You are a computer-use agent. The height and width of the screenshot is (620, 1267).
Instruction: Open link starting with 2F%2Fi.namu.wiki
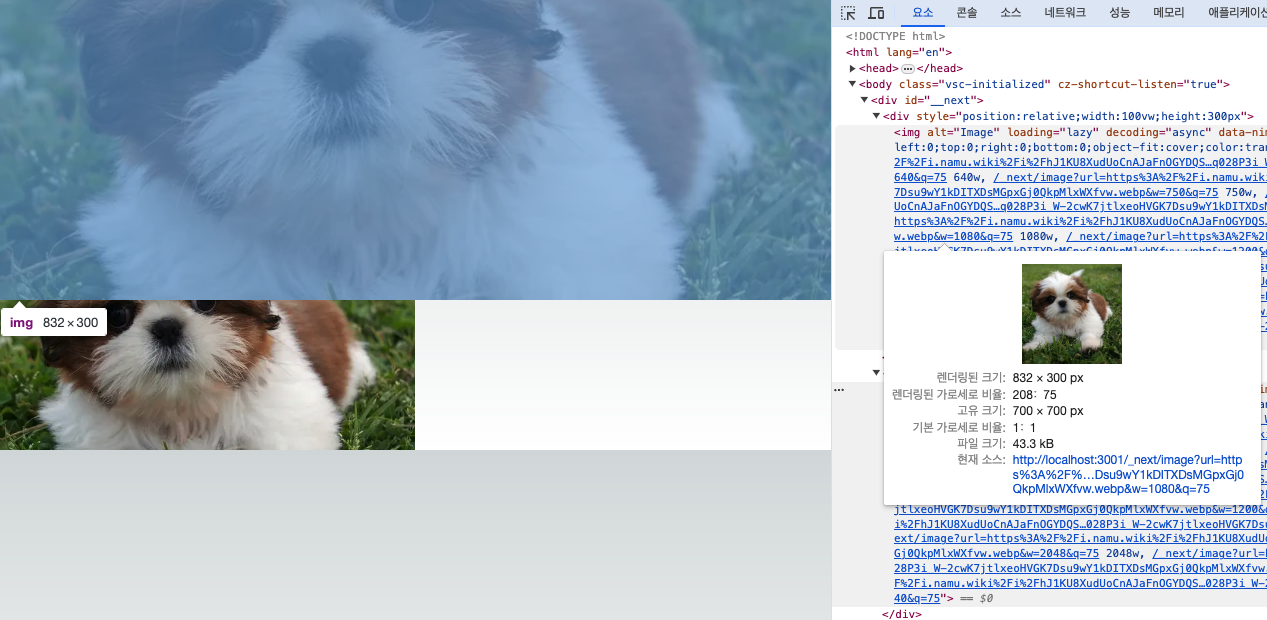[1080, 162]
